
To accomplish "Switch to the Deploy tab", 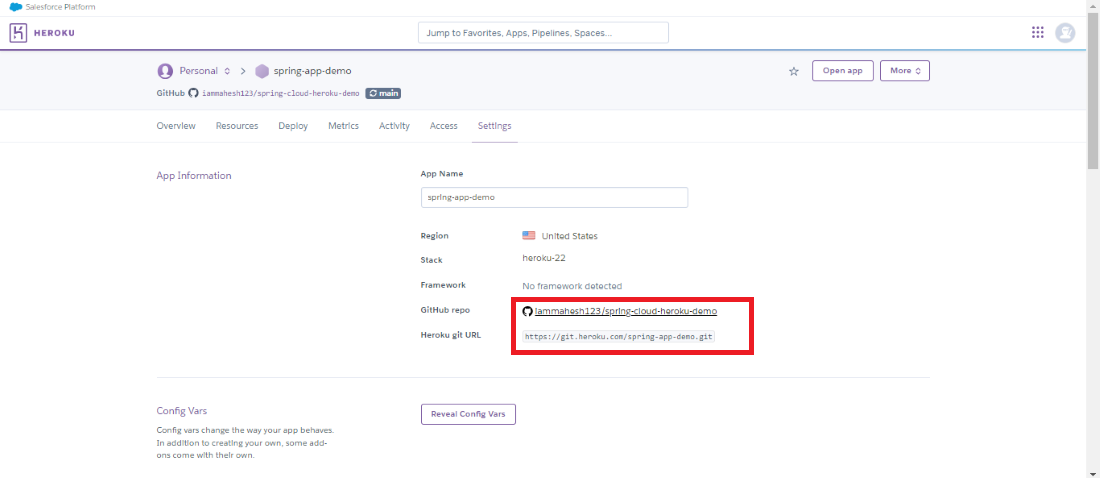I will point(293,126).
